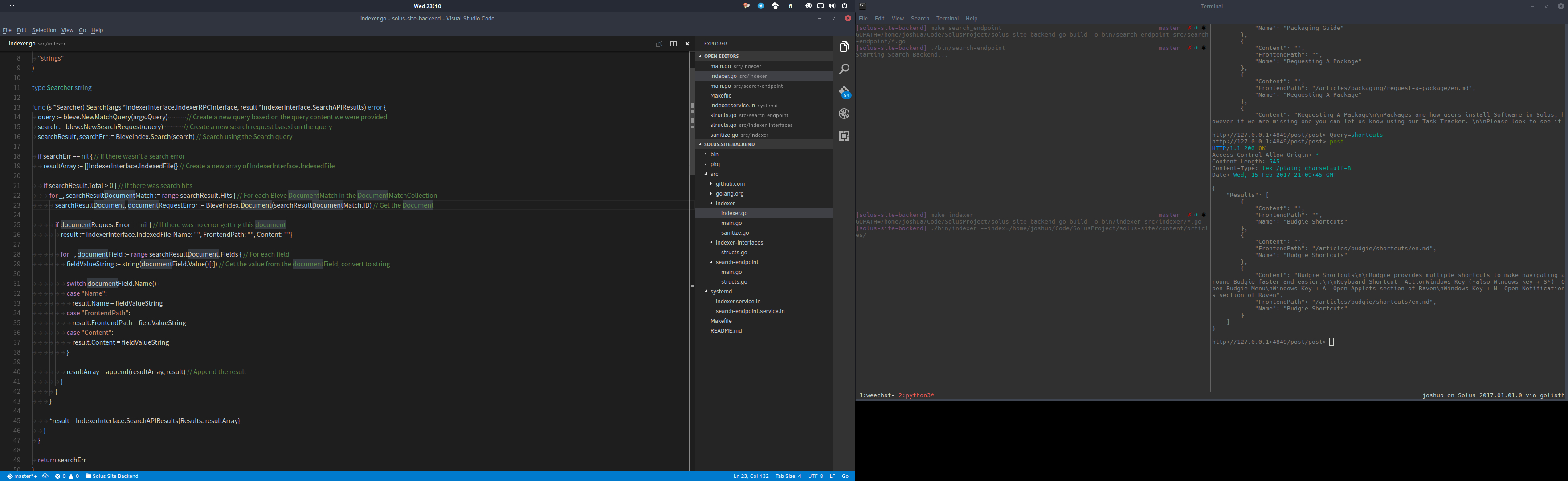Switch to tmux window 2:python3
This screenshot has width=1568, height=481.
point(916,396)
